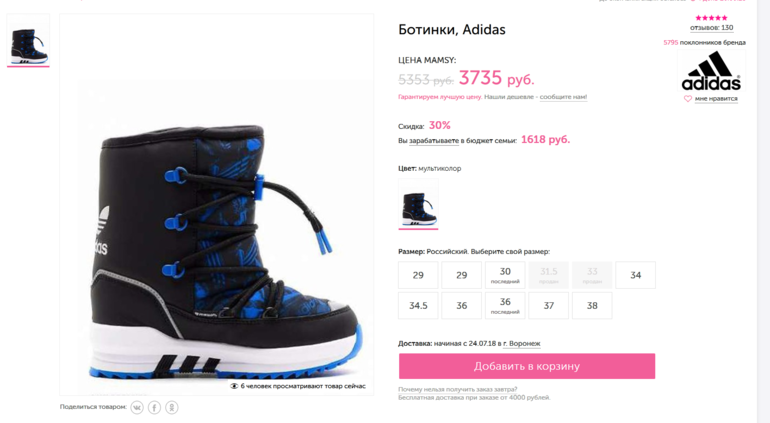770x423 pixels.
Task: Choose size 34.5
Action: click(418, 306)
